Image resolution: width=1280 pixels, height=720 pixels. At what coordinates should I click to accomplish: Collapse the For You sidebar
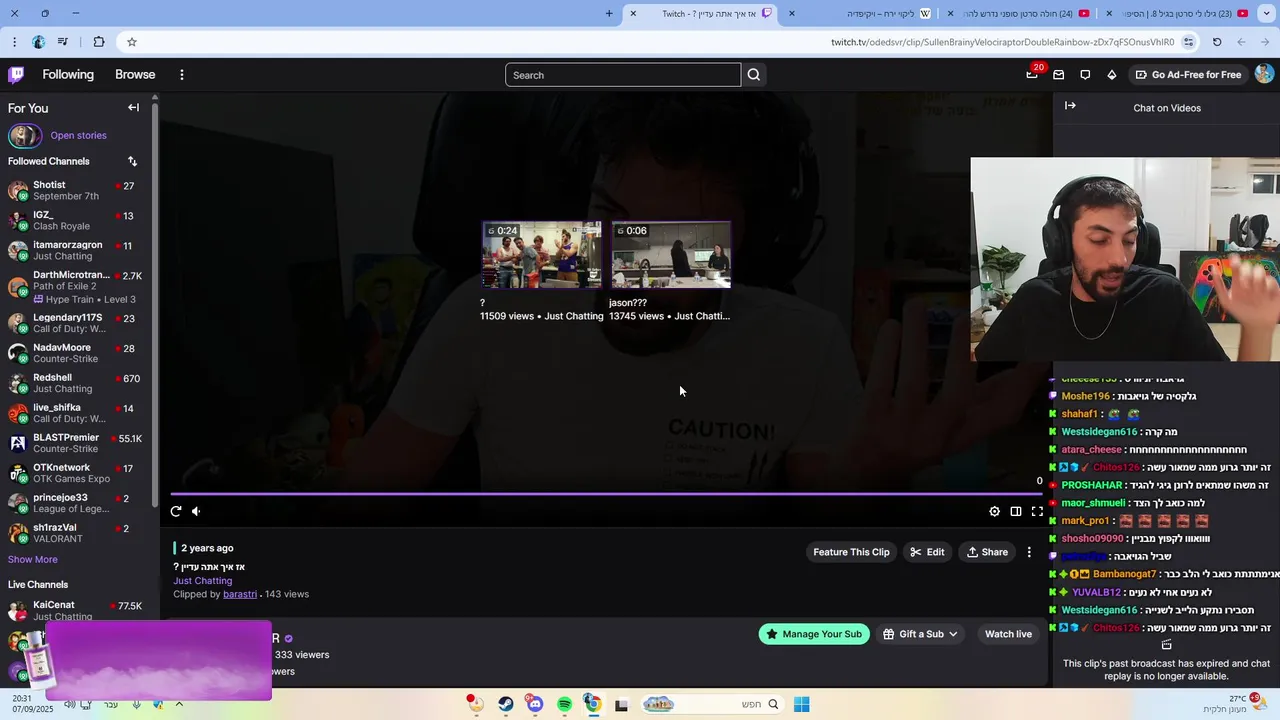[133, 108]
